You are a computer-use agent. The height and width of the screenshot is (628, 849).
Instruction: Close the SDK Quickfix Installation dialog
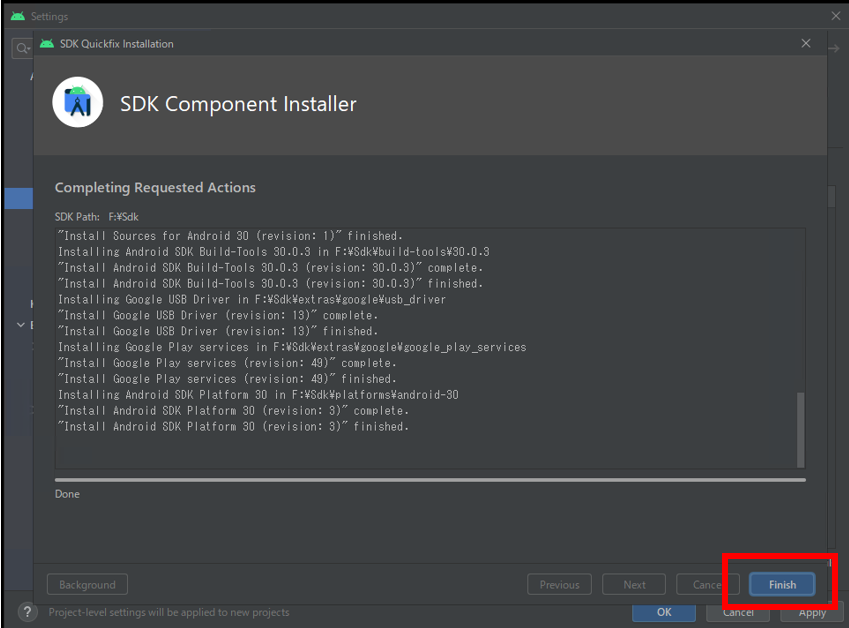tap(806, 43)
